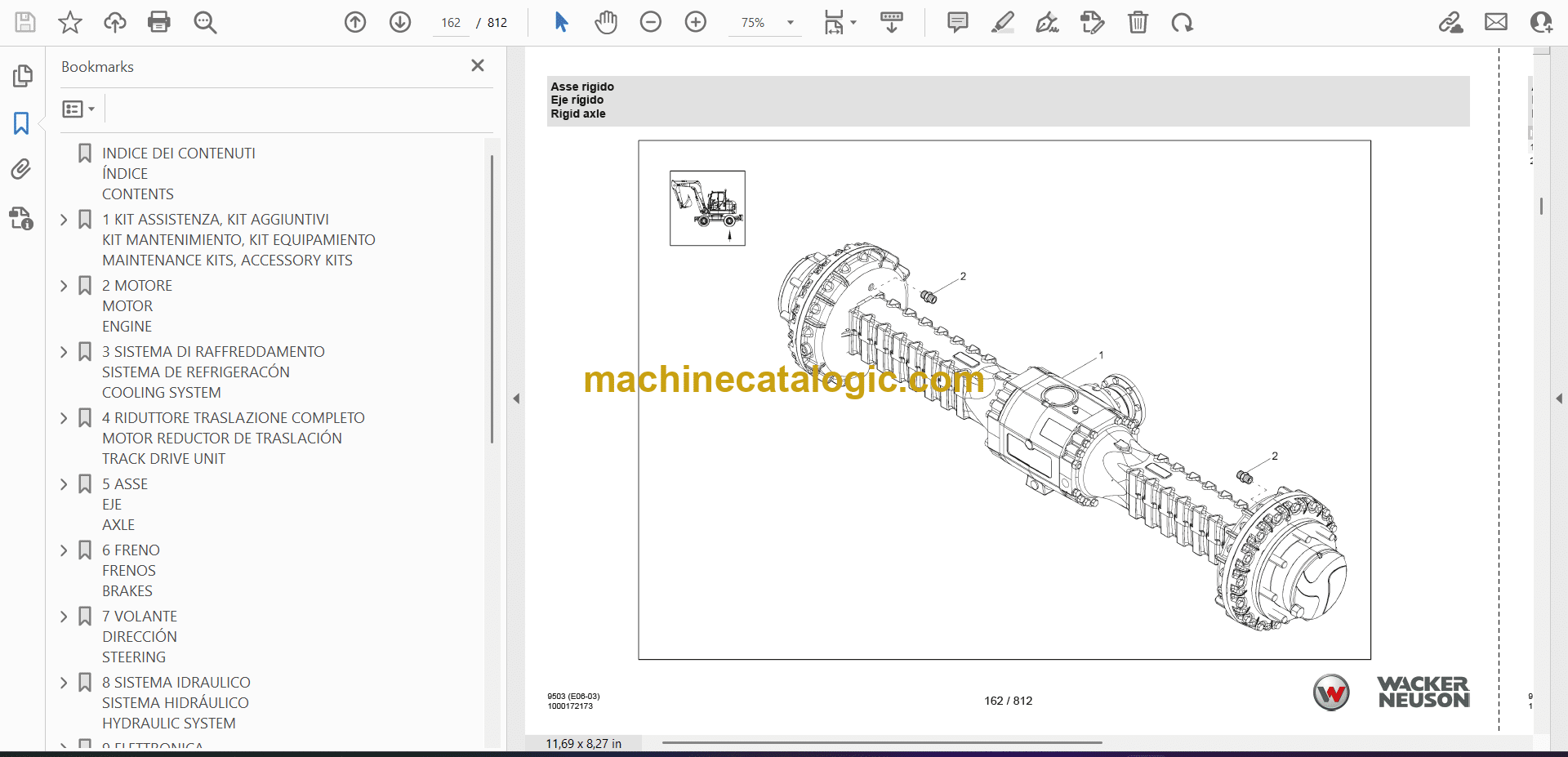Viewport: 1568px width, 757px height.
Task: Select the highlight text tool
Action: pos(1003,22)
